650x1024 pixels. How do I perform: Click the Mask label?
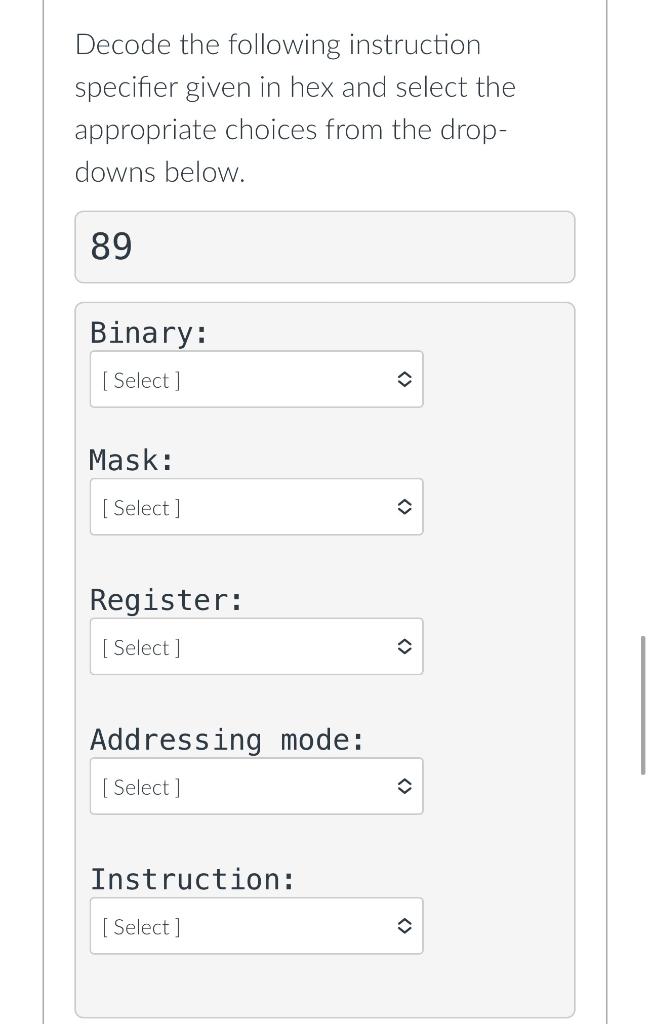(130, 460)
